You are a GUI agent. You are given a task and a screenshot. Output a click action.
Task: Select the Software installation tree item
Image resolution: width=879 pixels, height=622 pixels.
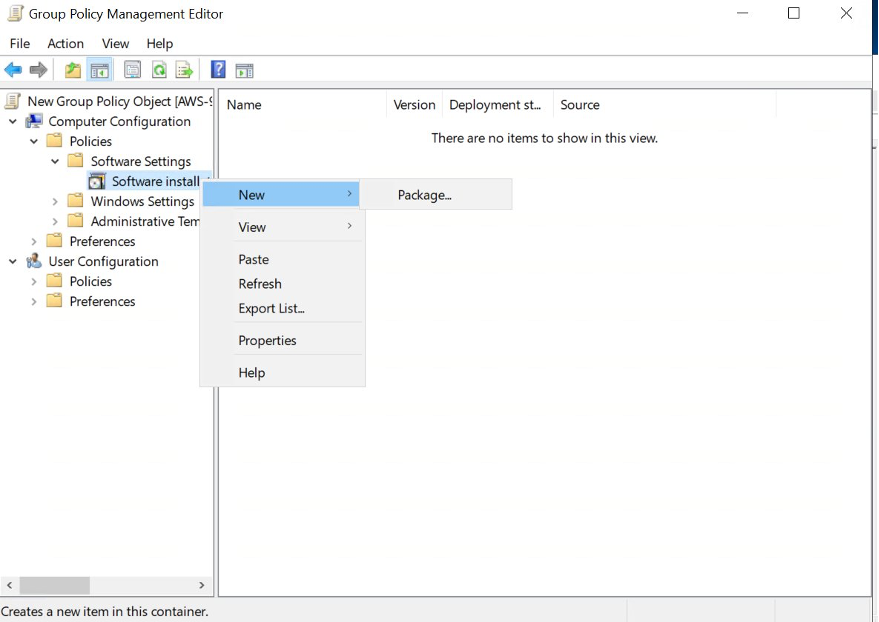tap(155, 181)
